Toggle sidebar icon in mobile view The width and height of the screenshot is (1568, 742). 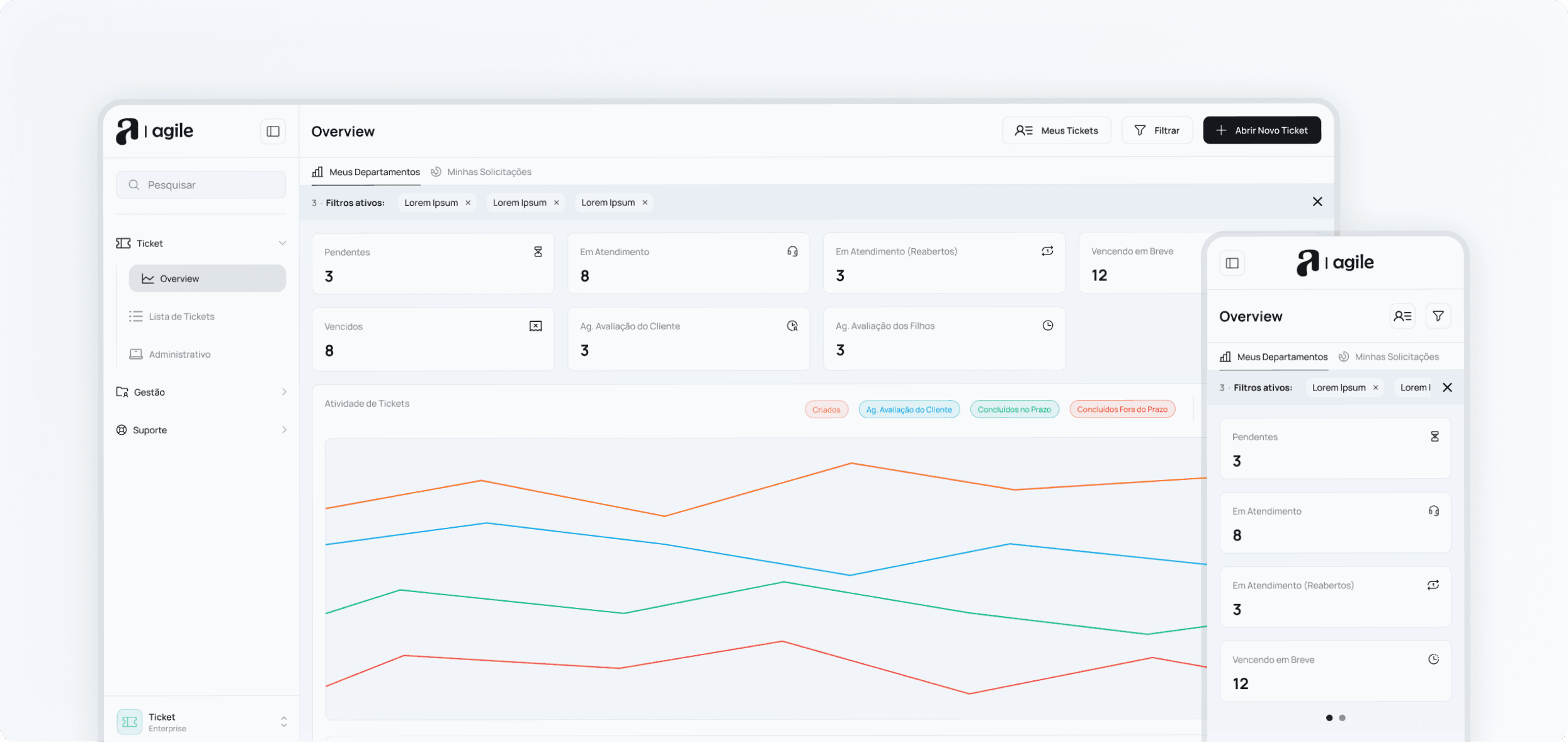[1232, 263]
